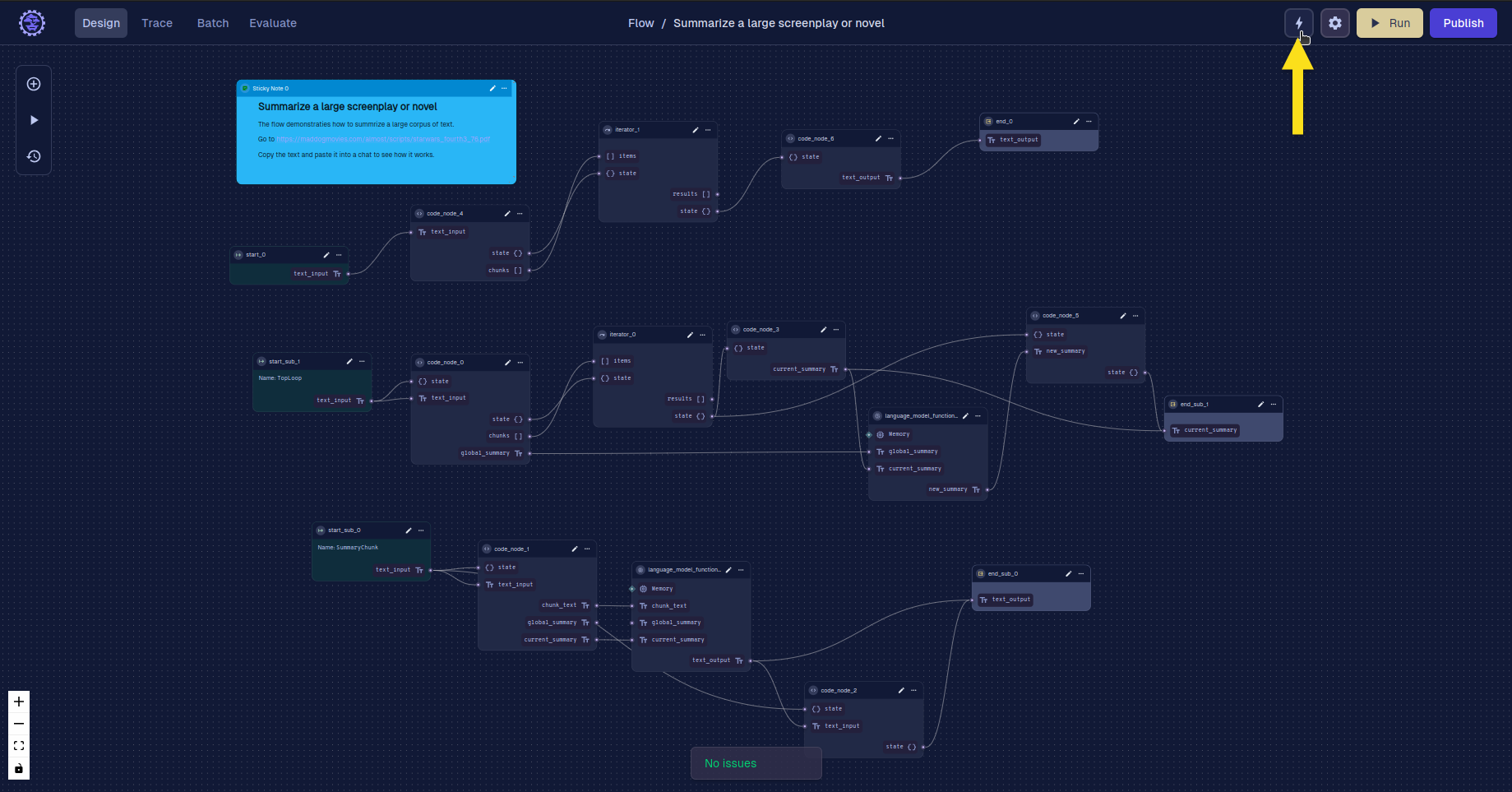Viewport: 1512px width, 792px height.
Task: Edit iterator_1 node with pencil icon
Action: click(696, 130)
